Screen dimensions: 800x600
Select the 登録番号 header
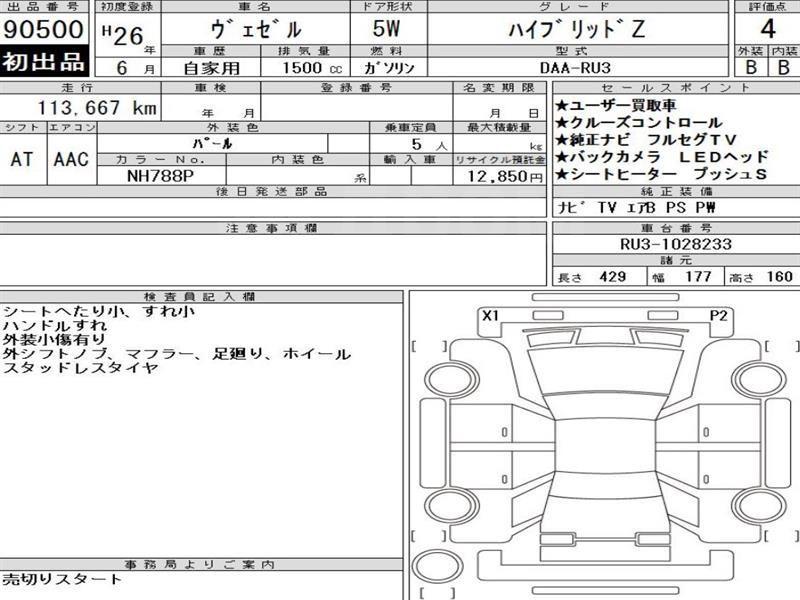pos(357,87)
